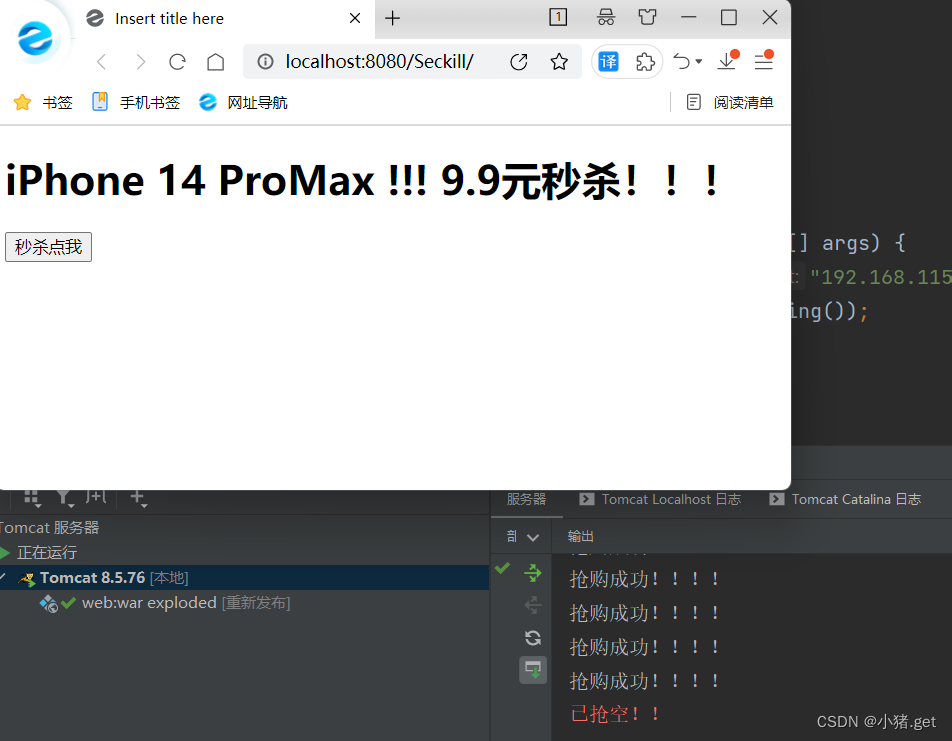Switch to the 服务器 tab in IDE
This screenshot has height=741, width=952.
click(526, 499)
